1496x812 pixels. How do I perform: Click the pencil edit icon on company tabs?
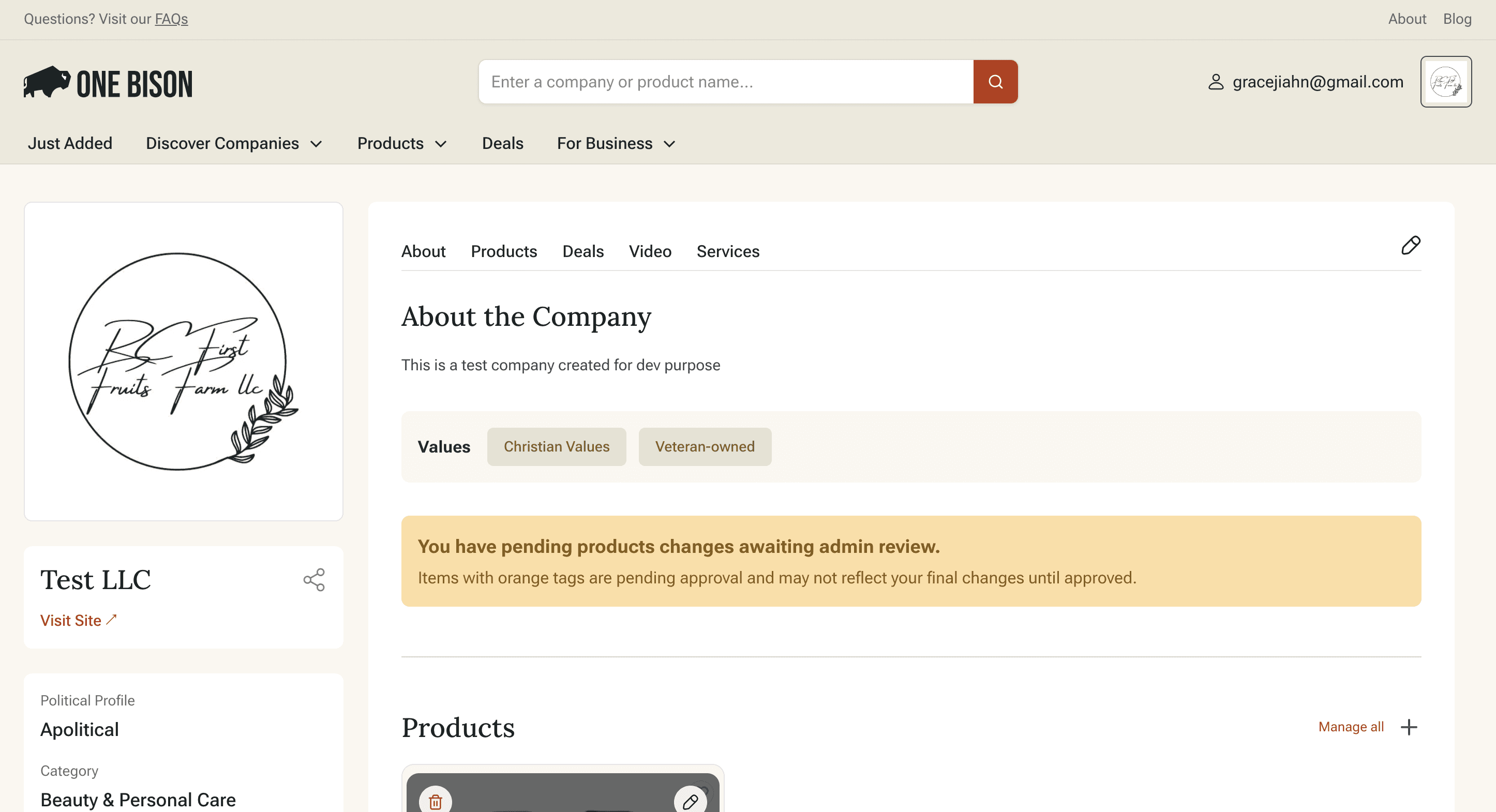1411,245
